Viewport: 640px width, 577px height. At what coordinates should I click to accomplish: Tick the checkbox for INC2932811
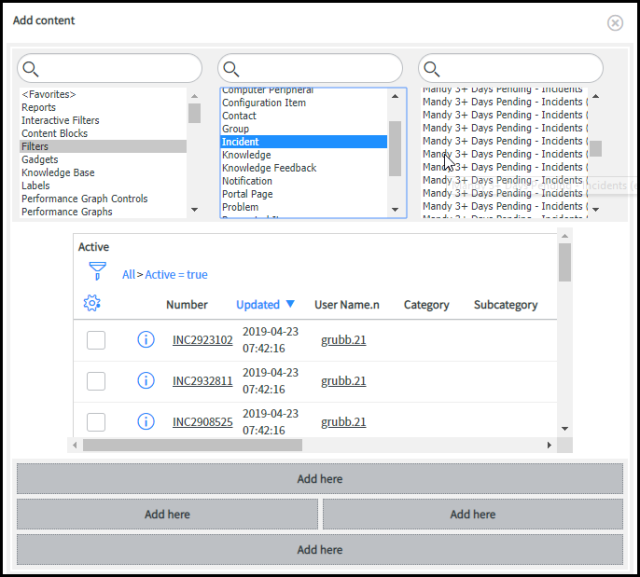pos(96,381)
